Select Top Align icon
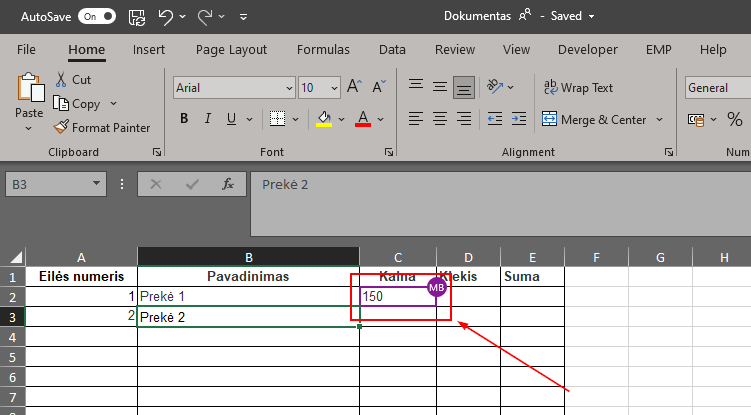751x415 pixels. (x=416, y=86)
